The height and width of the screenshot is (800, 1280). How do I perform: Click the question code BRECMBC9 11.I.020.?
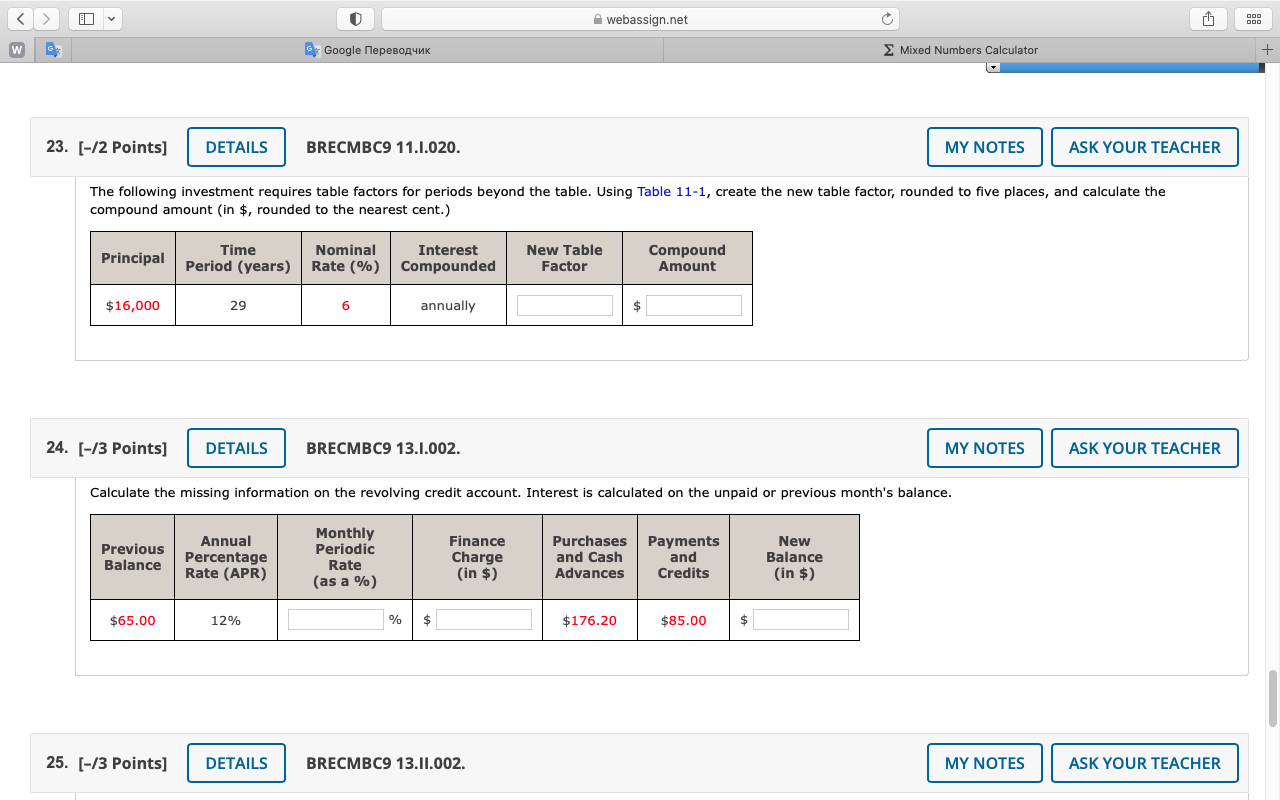[x=383, y=147]
